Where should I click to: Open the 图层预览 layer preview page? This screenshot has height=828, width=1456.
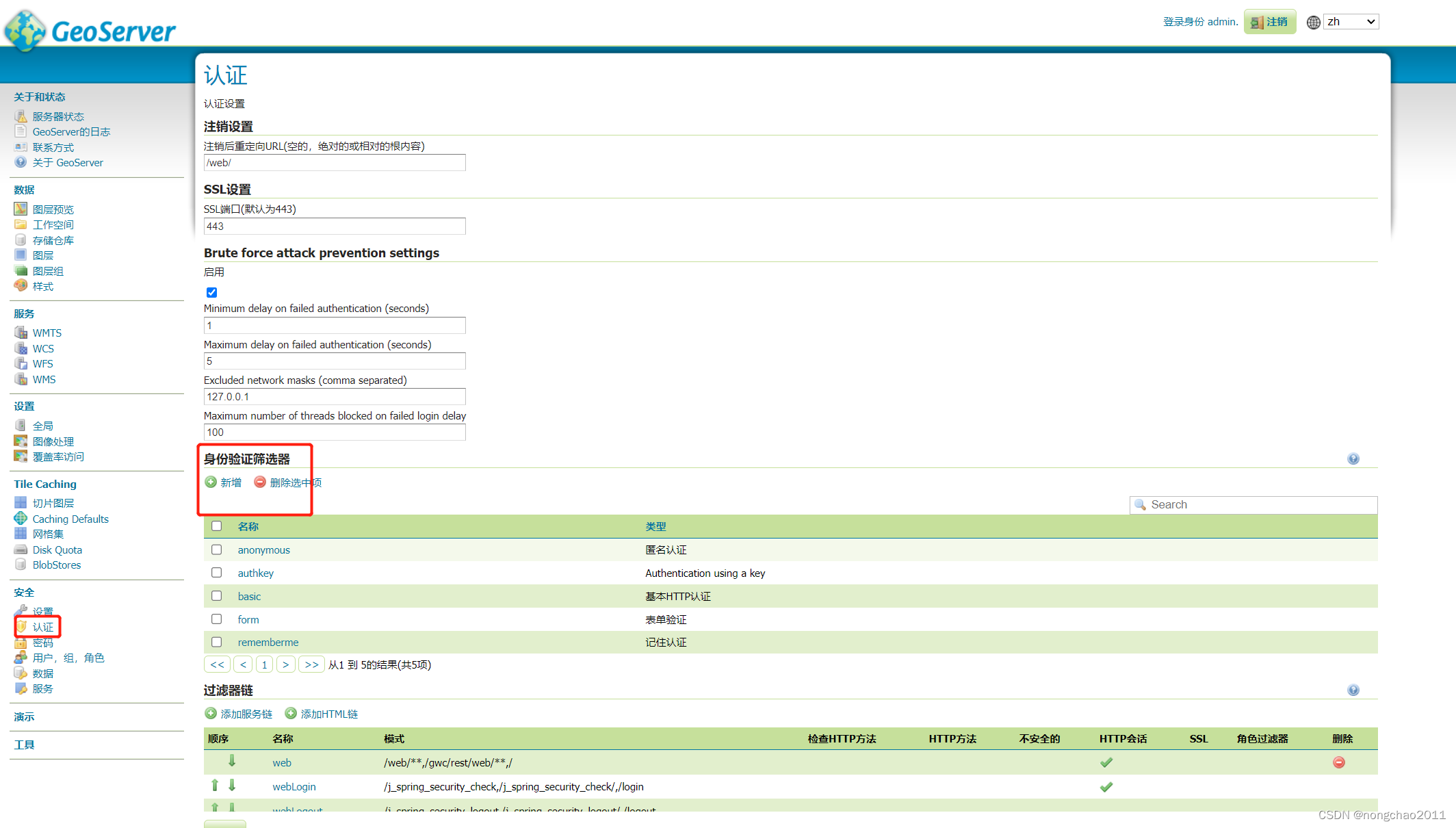click(53, 209)
